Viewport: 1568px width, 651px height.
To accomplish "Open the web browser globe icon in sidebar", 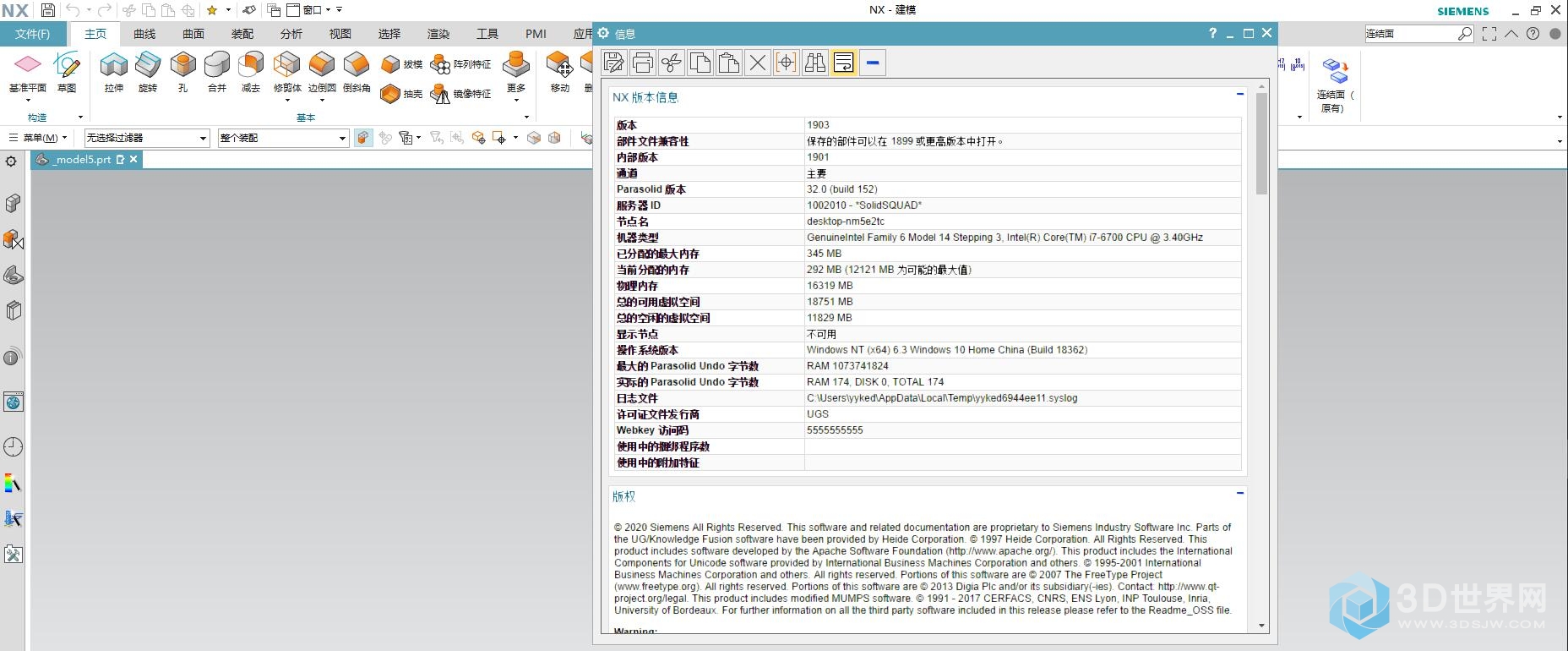I will (x=13, y=402).
